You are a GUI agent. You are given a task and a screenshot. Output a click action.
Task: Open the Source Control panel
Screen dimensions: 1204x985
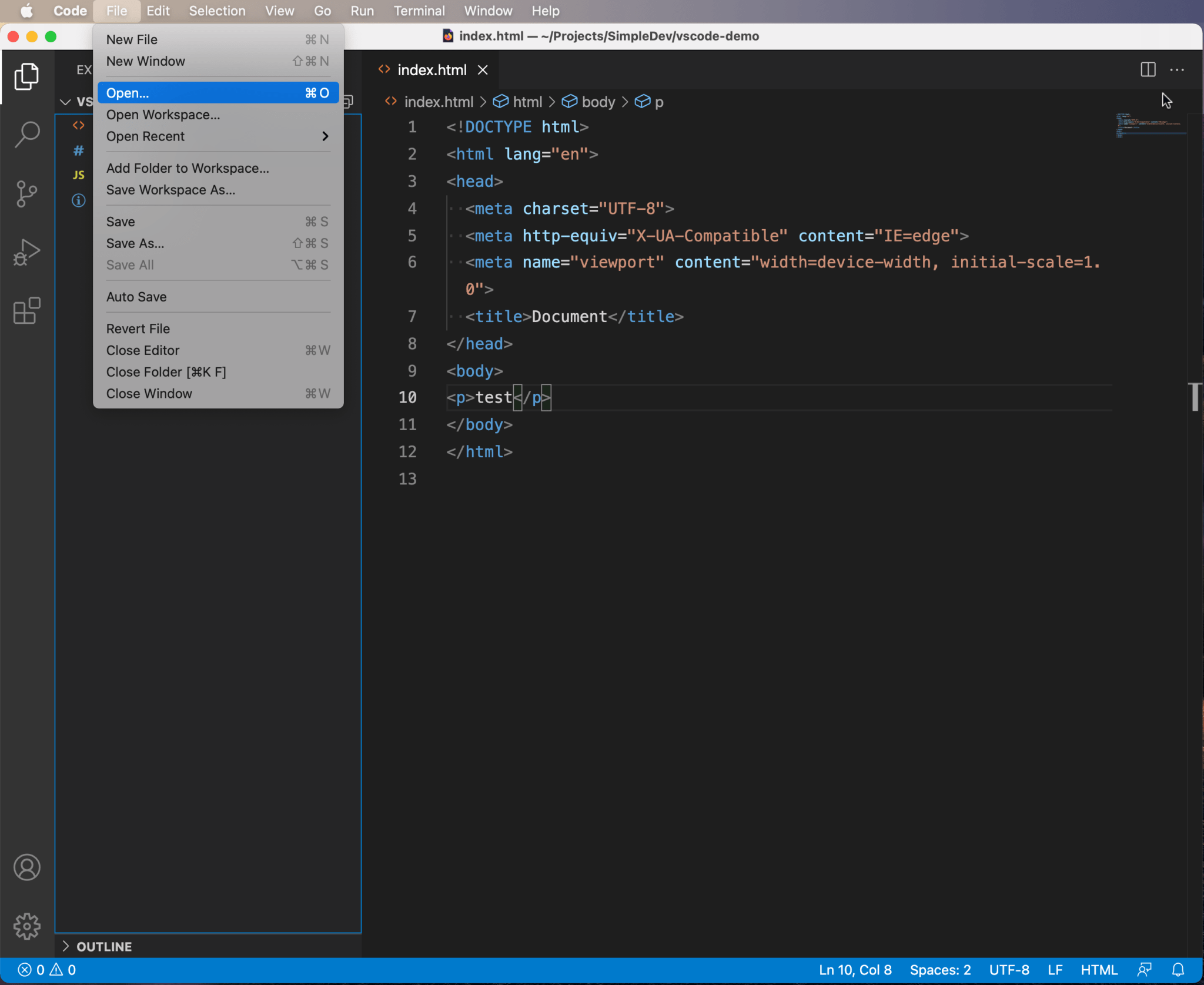26,194
